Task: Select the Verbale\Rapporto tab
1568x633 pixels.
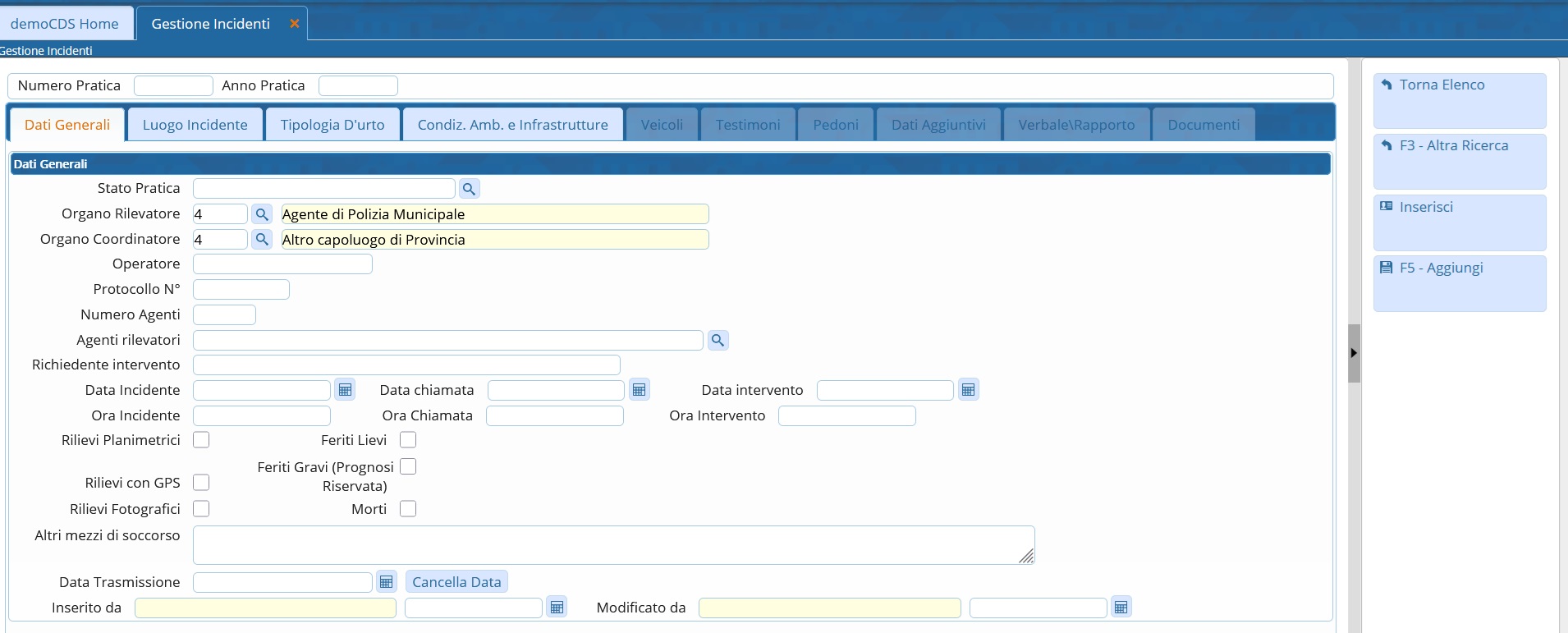Action: (1077, 125)
